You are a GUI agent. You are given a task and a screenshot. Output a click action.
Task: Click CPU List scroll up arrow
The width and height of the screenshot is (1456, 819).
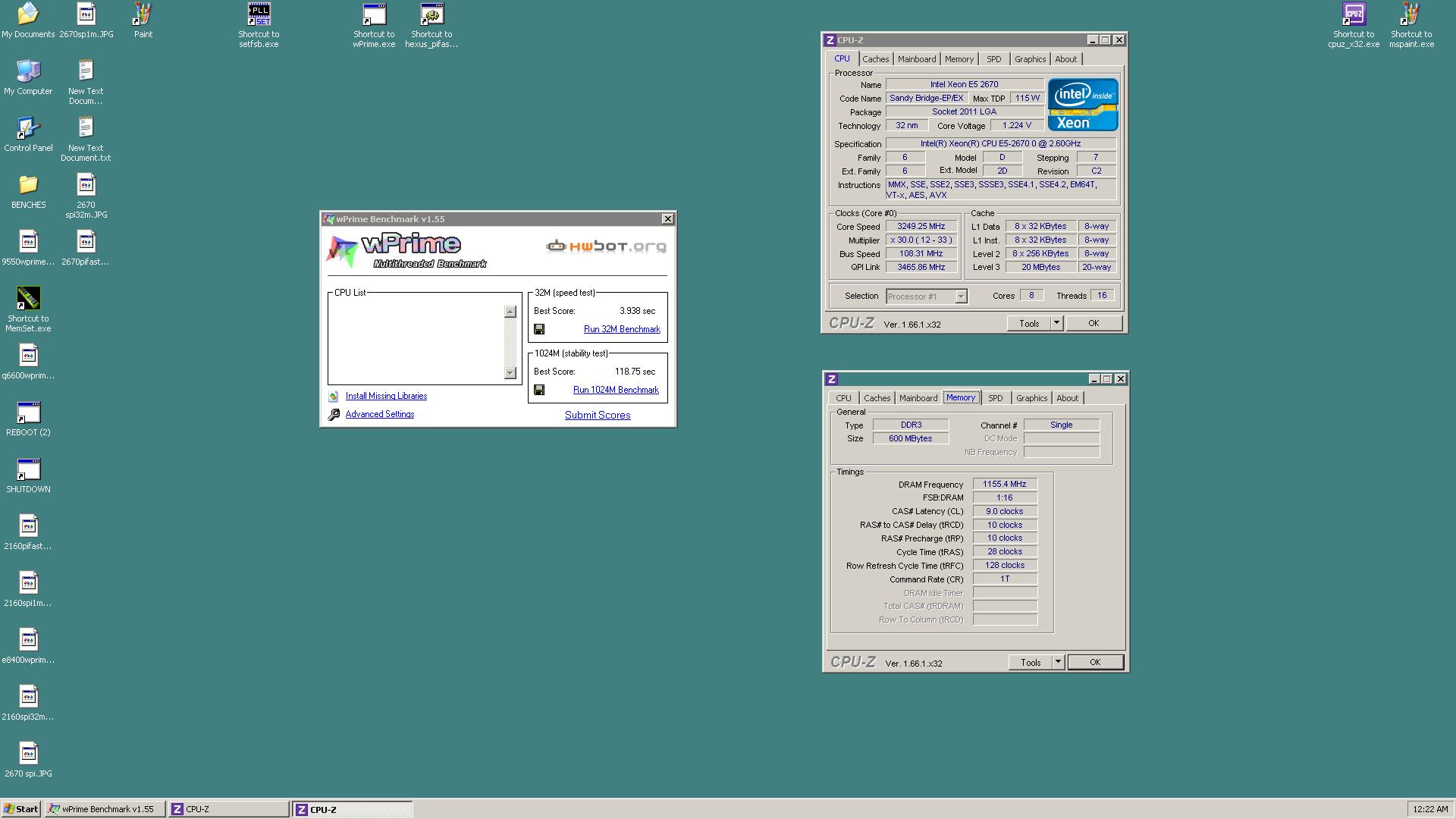click(510, 312)
